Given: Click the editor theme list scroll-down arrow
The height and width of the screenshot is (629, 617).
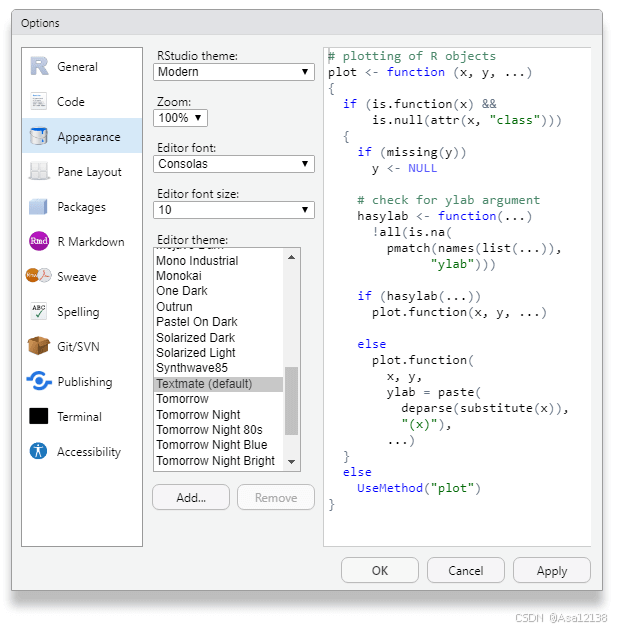Looking at the screenshot, I should (292, 462).
